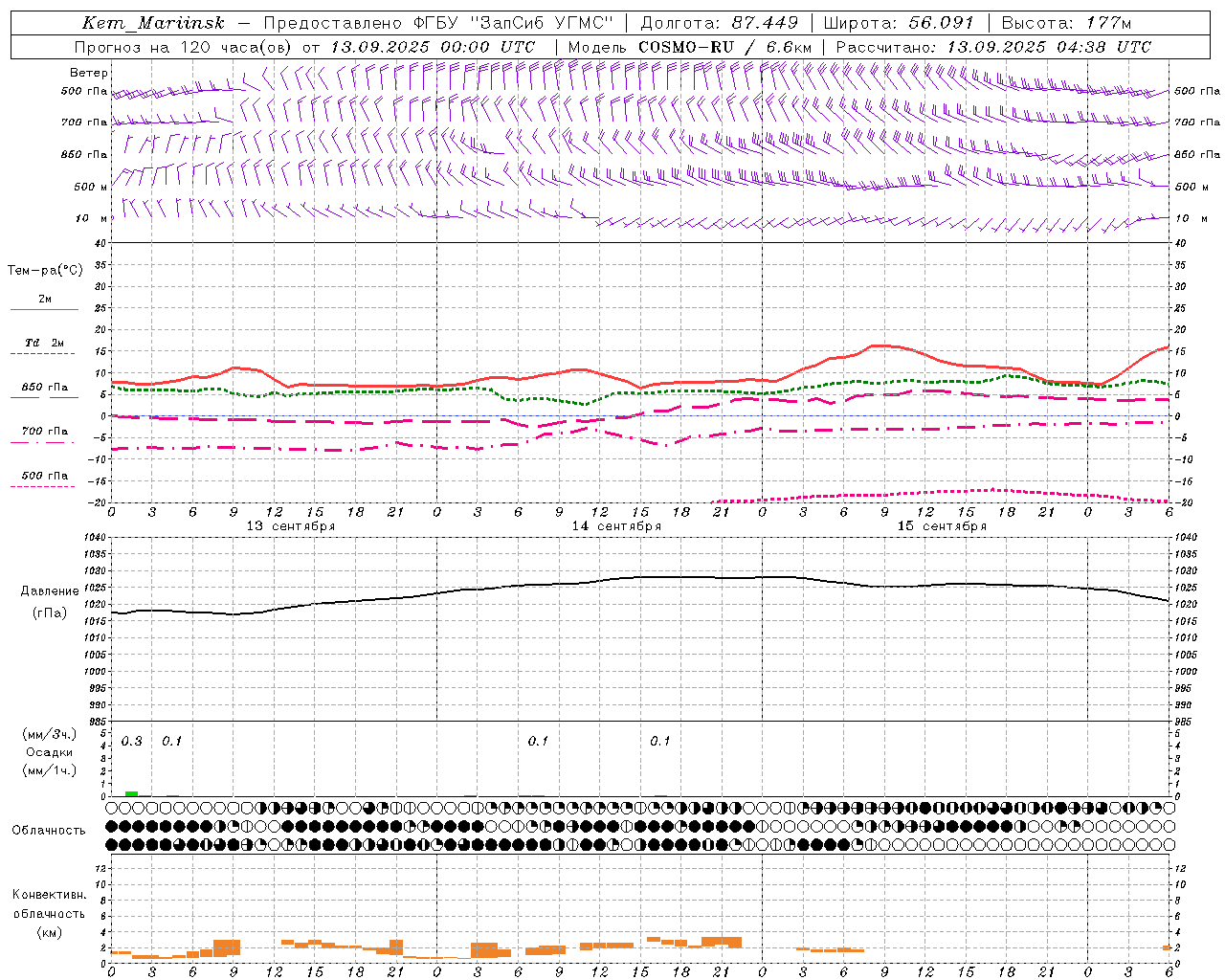
Task: Click the green precipitation bar
Action: click(131, 793)
